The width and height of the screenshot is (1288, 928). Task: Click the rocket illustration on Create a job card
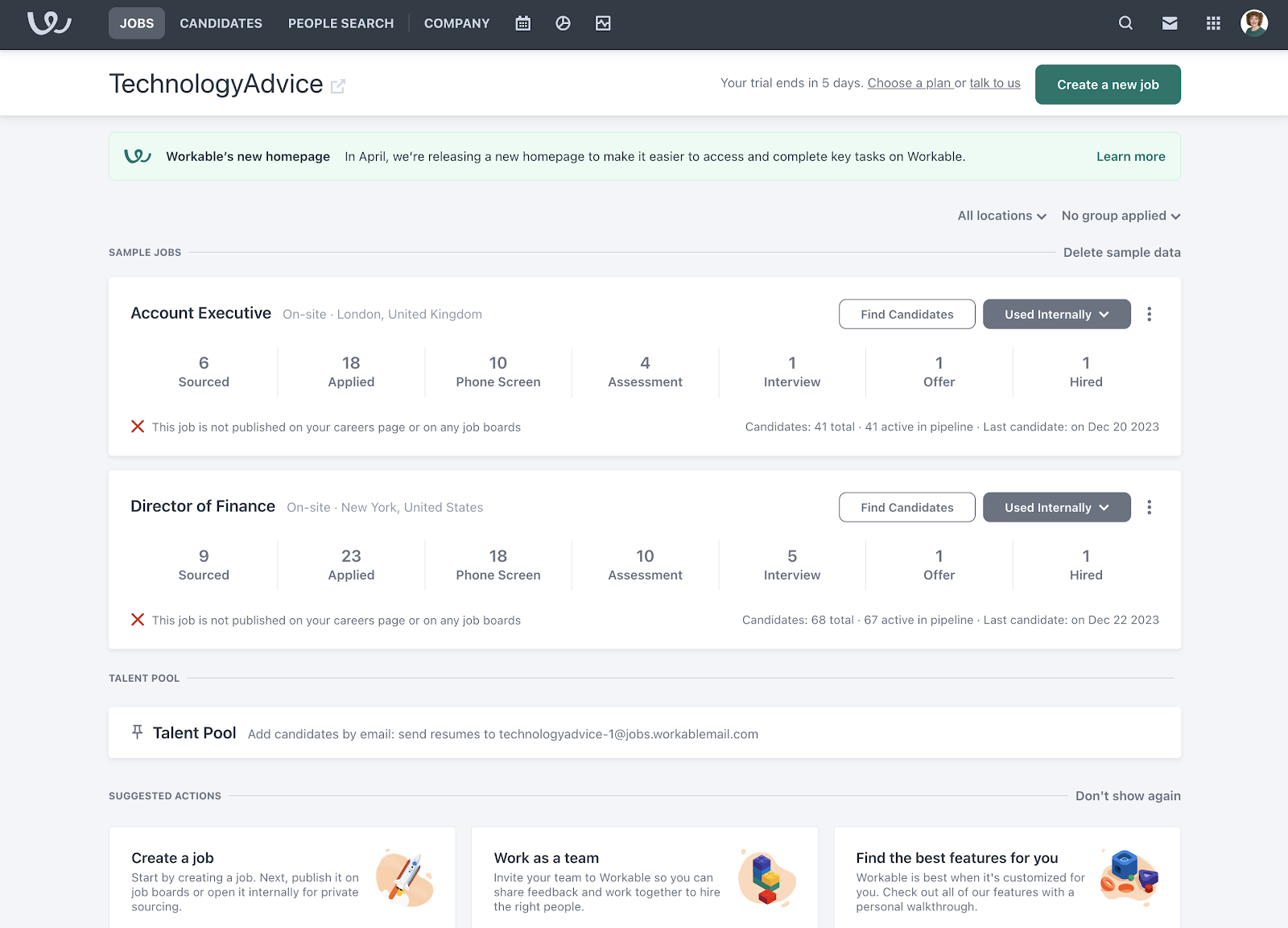click(405, 877)
